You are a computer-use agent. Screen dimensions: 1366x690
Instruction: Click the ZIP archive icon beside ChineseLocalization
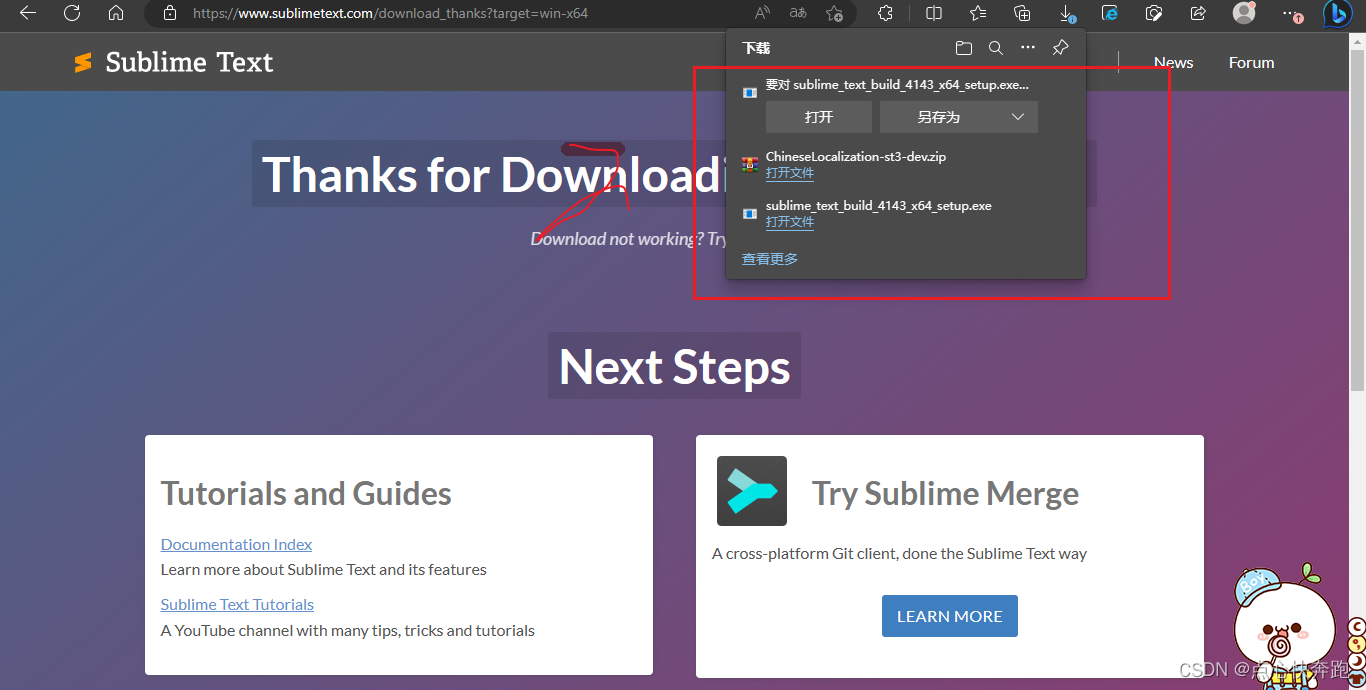(x=750, y=165)
